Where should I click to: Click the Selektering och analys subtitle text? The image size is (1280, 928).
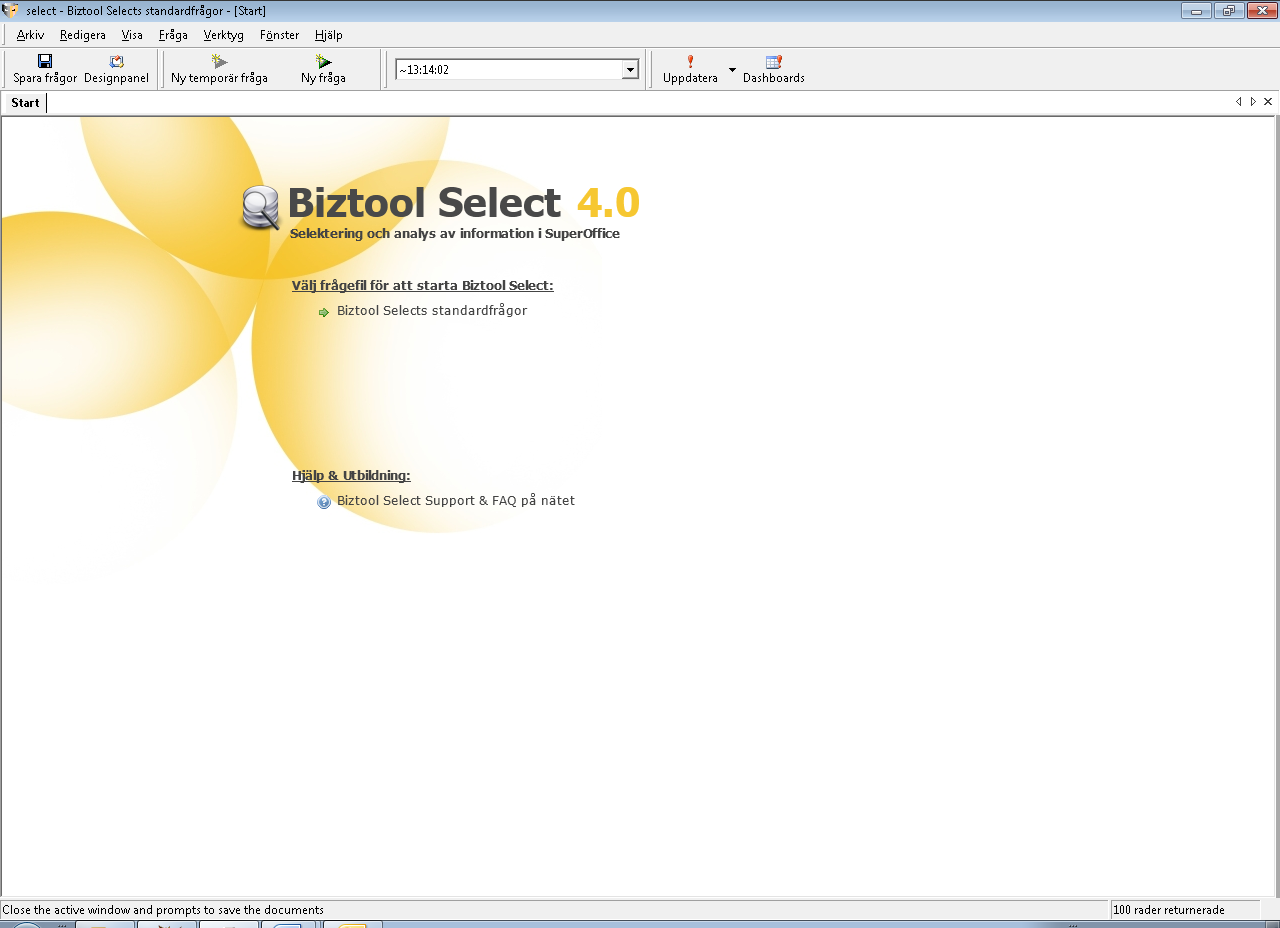pyautogui.click(x=455, y=234)
